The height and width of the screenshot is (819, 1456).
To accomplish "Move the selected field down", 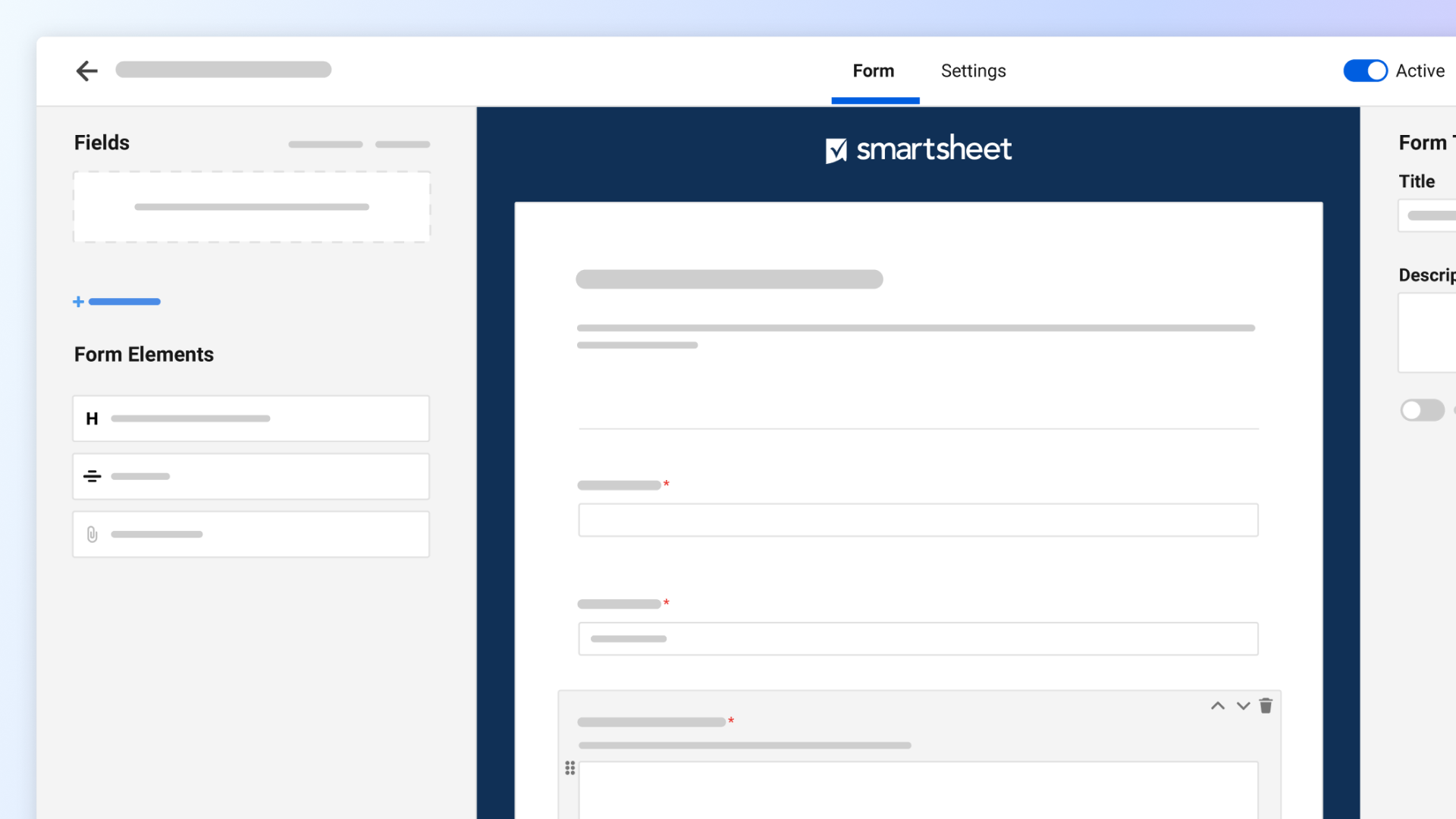I will [x=1242, y=705].
